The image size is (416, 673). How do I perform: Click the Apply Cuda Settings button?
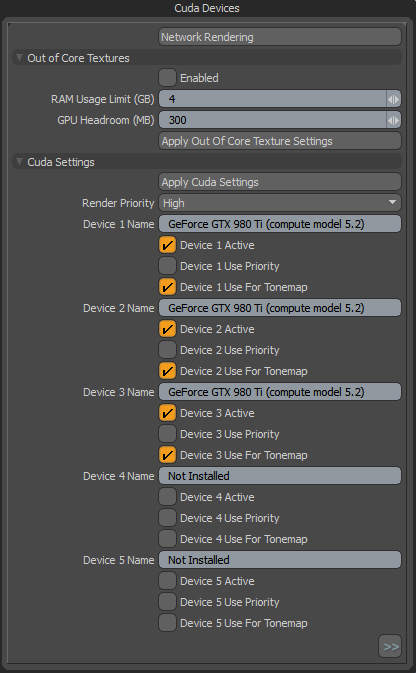pos(280,182)
